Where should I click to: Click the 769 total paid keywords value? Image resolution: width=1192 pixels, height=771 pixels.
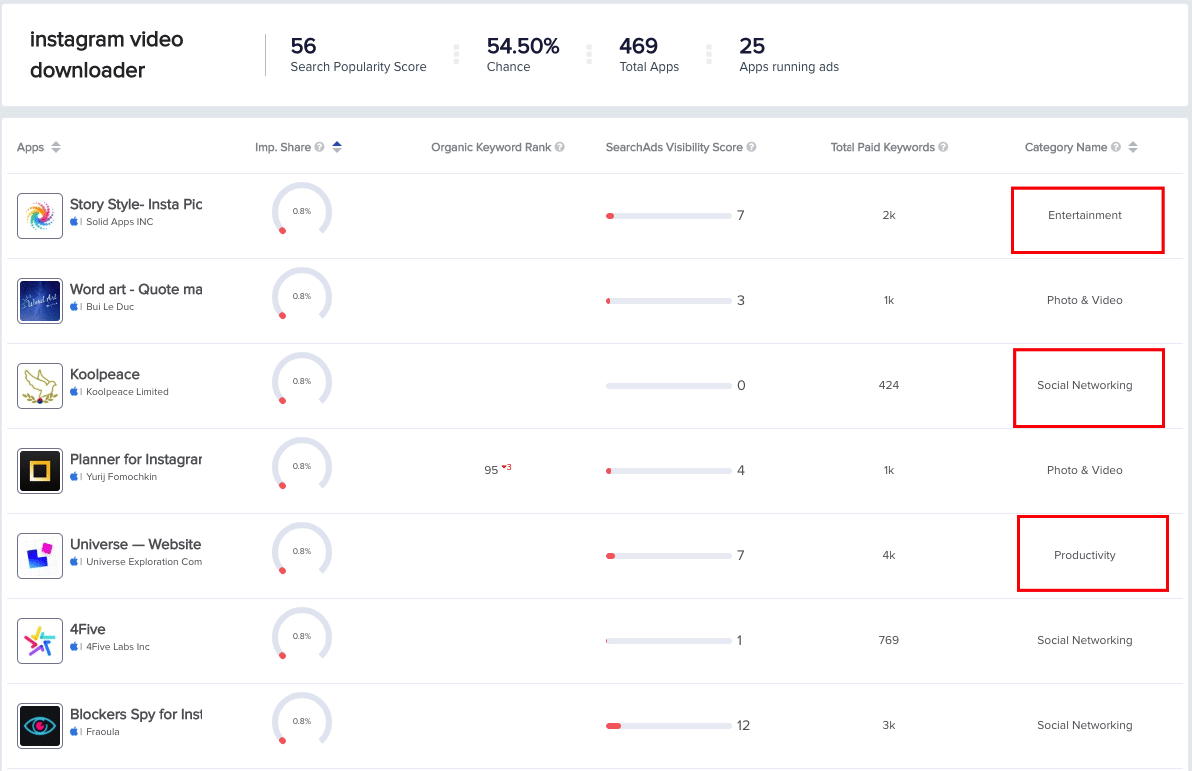(x=889, y=640)
